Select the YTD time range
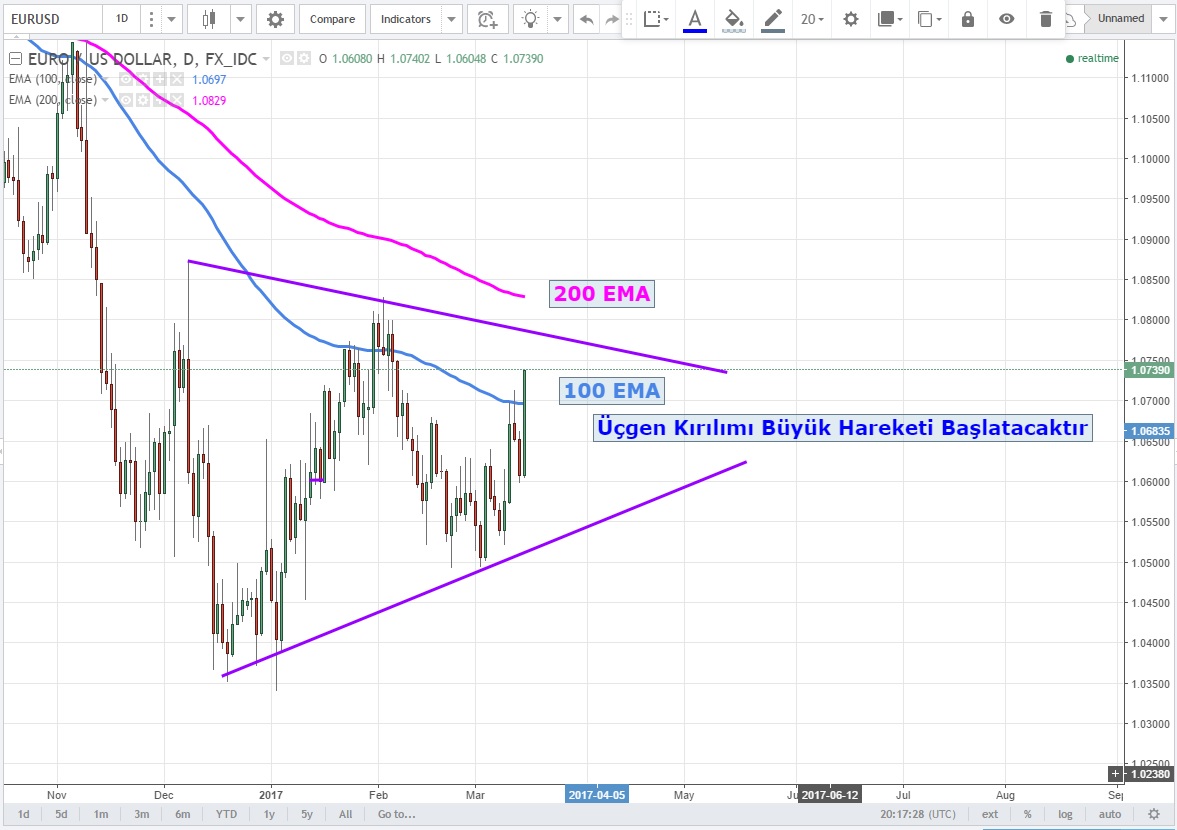This screenshot has width=1177, height=830. tap(227, 814)
